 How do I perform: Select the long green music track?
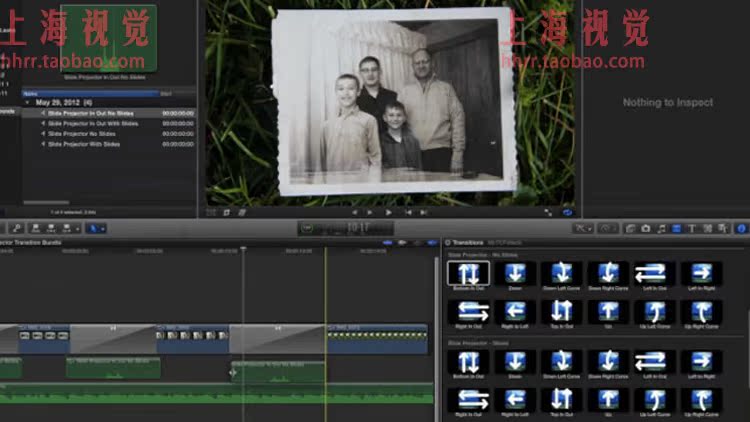point(217,393)
